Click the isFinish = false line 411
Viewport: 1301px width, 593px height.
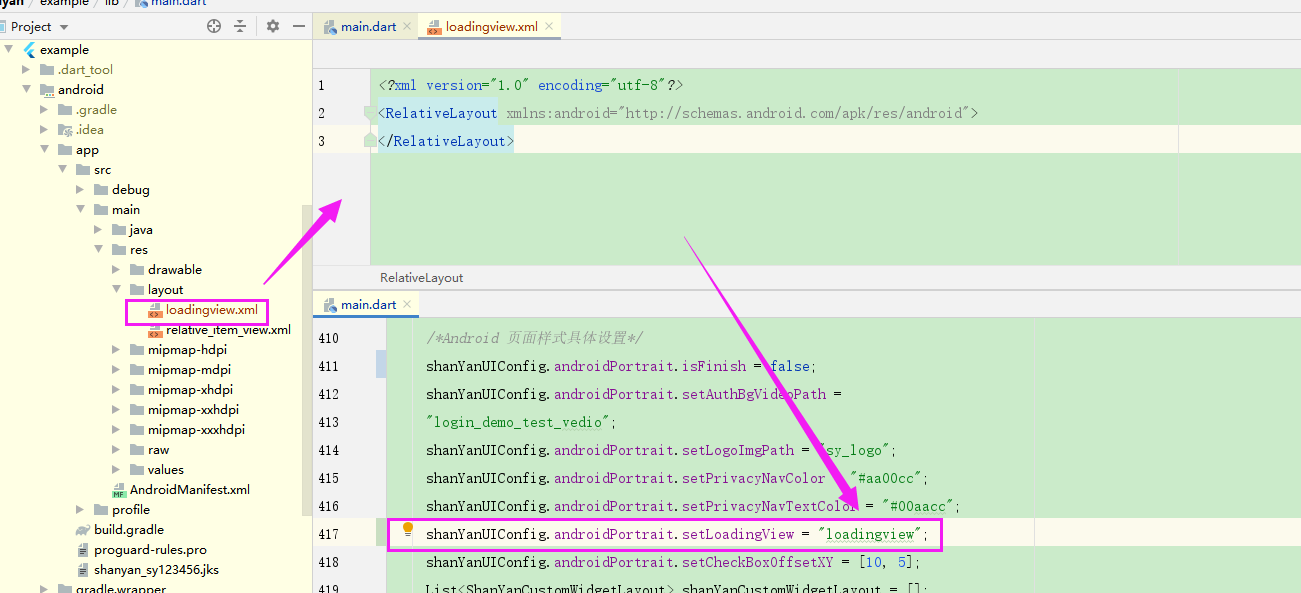(x=621, y=366)
